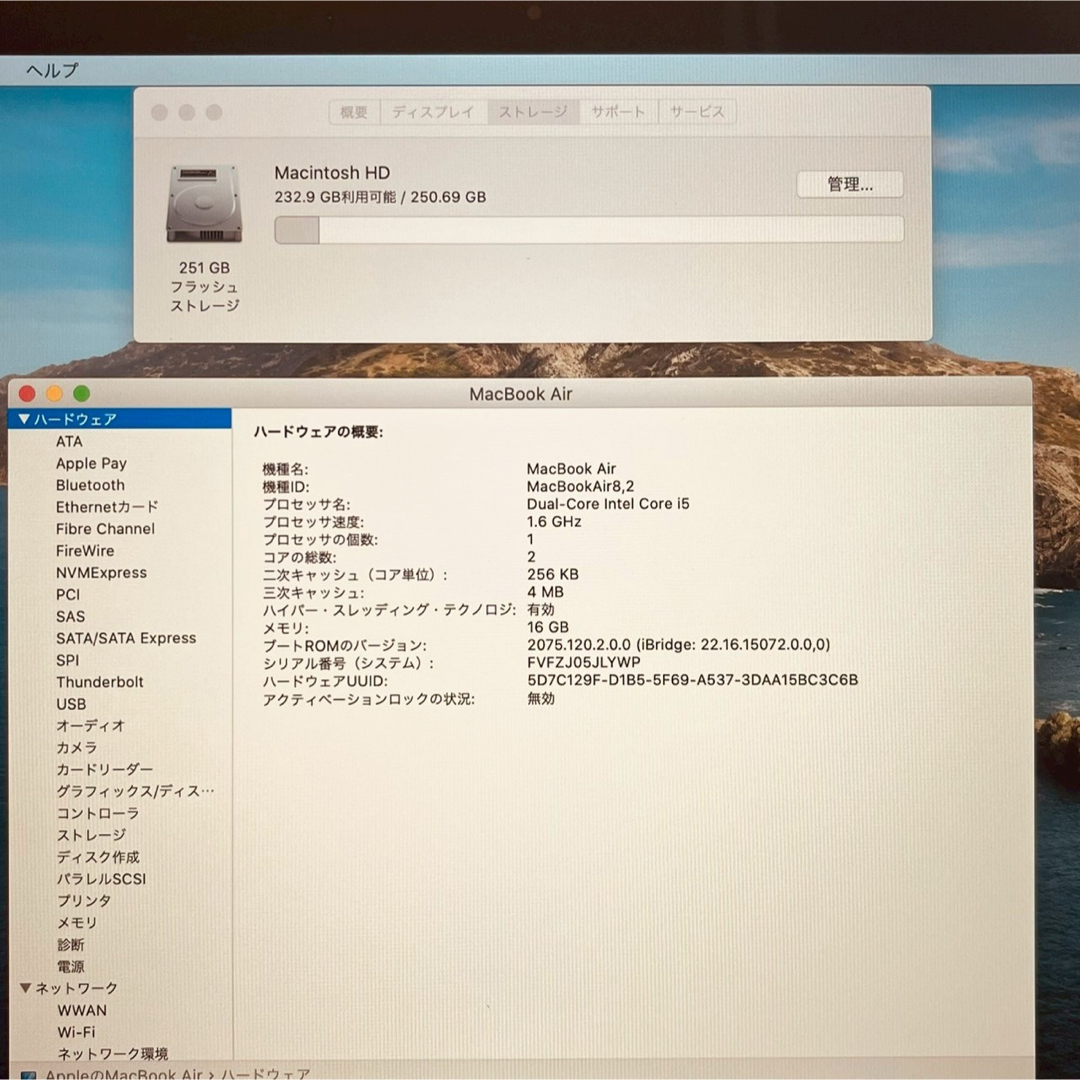Minimize MacBook Air window with yellow button
Image resolution: width=1080 pixels, height=1080 pixels.
pyautogui.click(x=54, y=394)
